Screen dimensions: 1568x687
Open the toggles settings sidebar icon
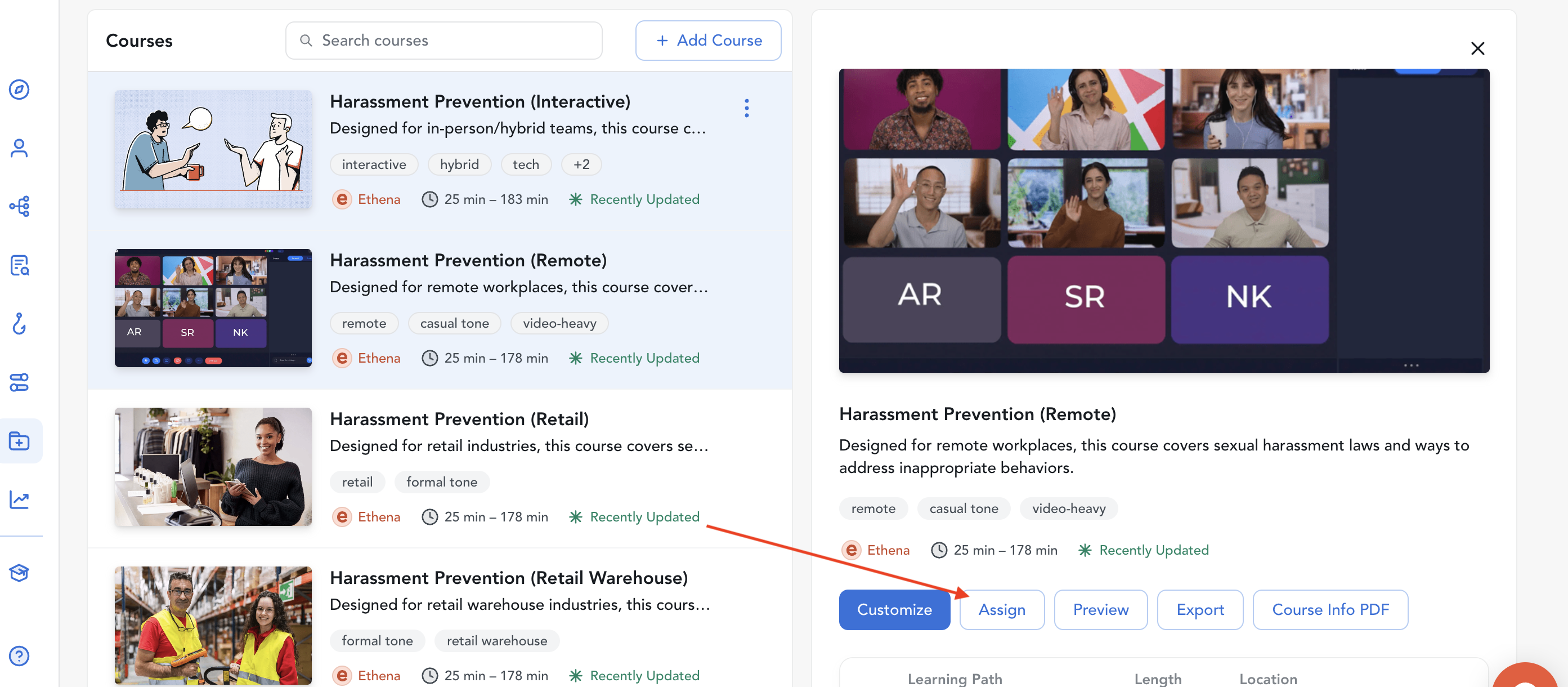(x=20, y=382)
